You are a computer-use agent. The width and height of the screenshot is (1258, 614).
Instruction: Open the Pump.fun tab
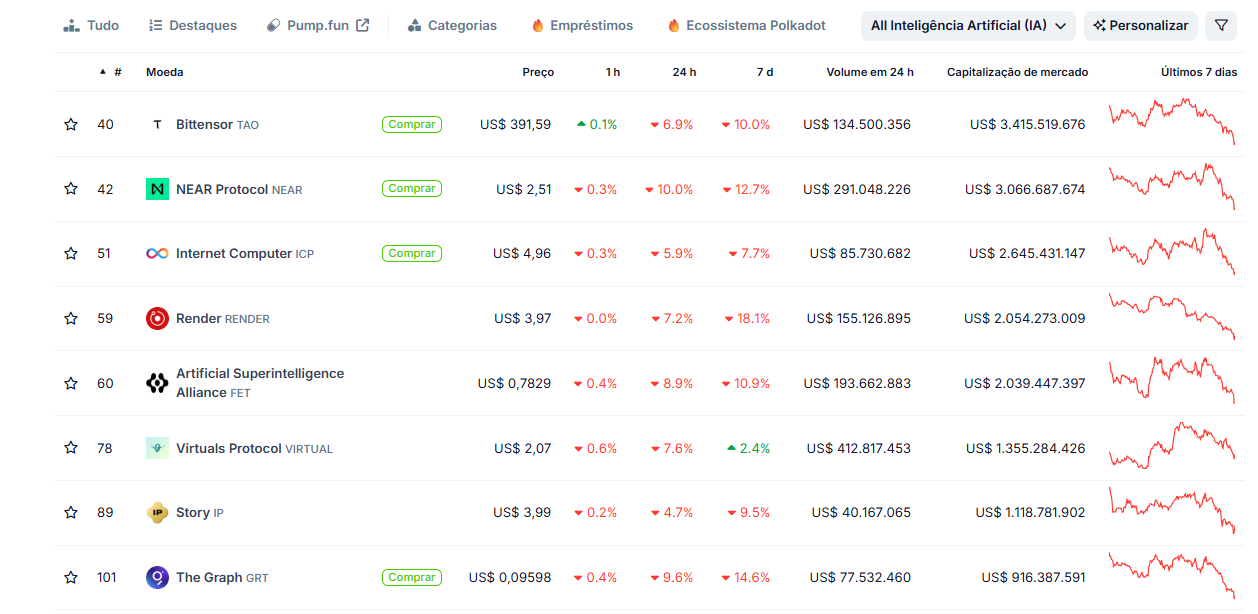318,25
